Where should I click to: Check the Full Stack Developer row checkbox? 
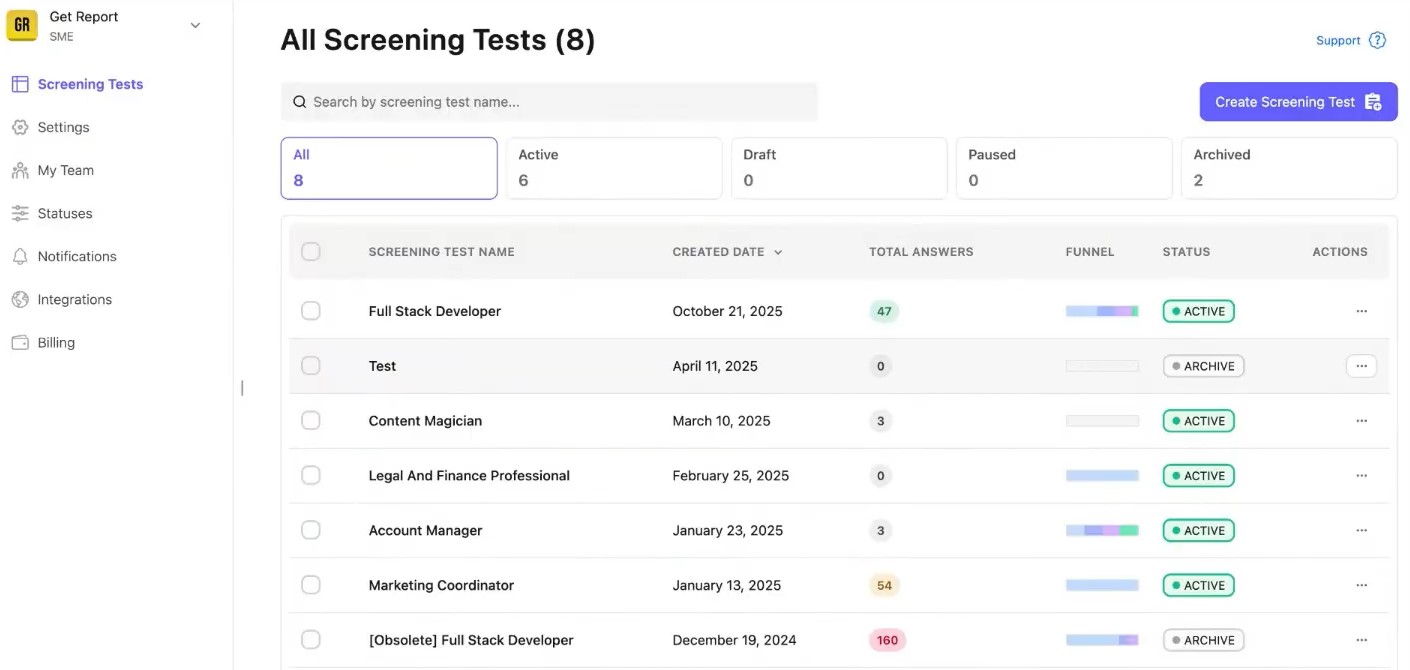point(311,311)
